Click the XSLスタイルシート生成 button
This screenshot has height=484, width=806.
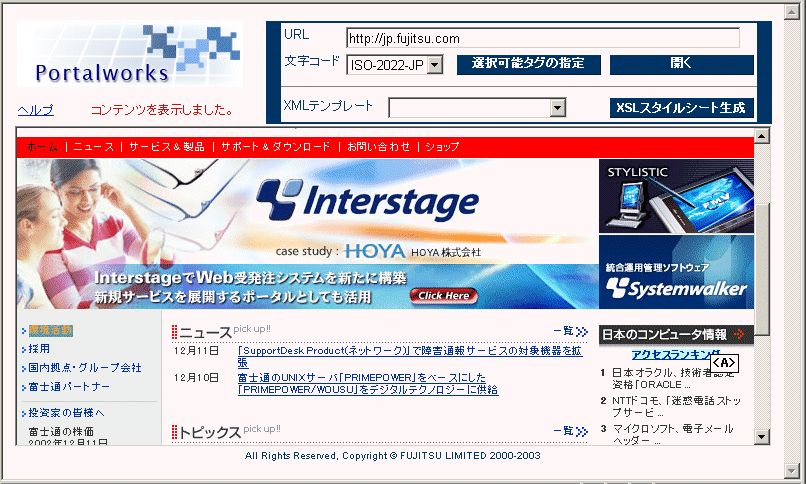[x=682, y=108]
